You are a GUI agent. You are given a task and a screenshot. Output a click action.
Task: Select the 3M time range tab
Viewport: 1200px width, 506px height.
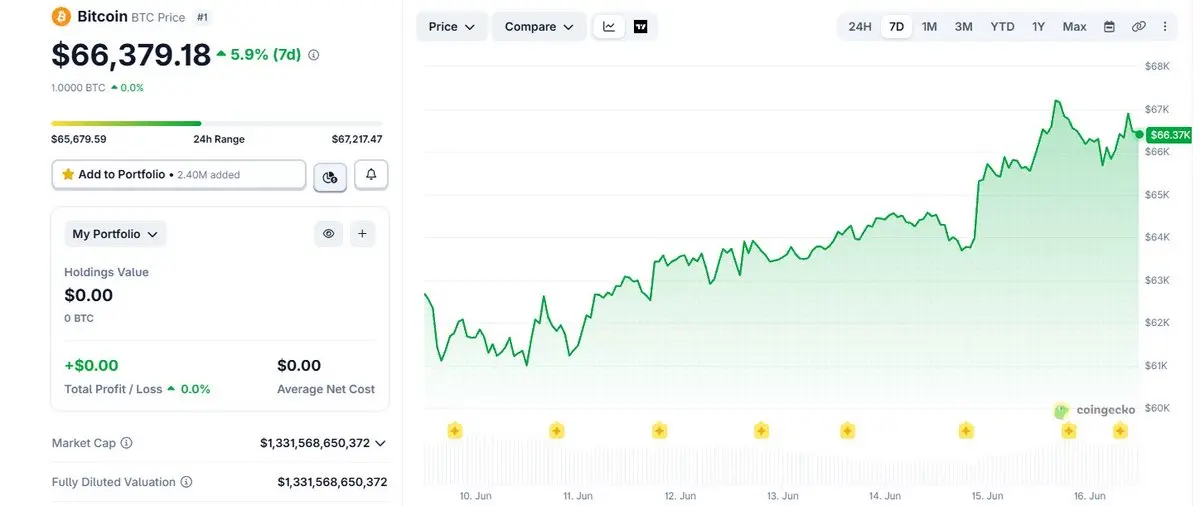pos(963,27)
